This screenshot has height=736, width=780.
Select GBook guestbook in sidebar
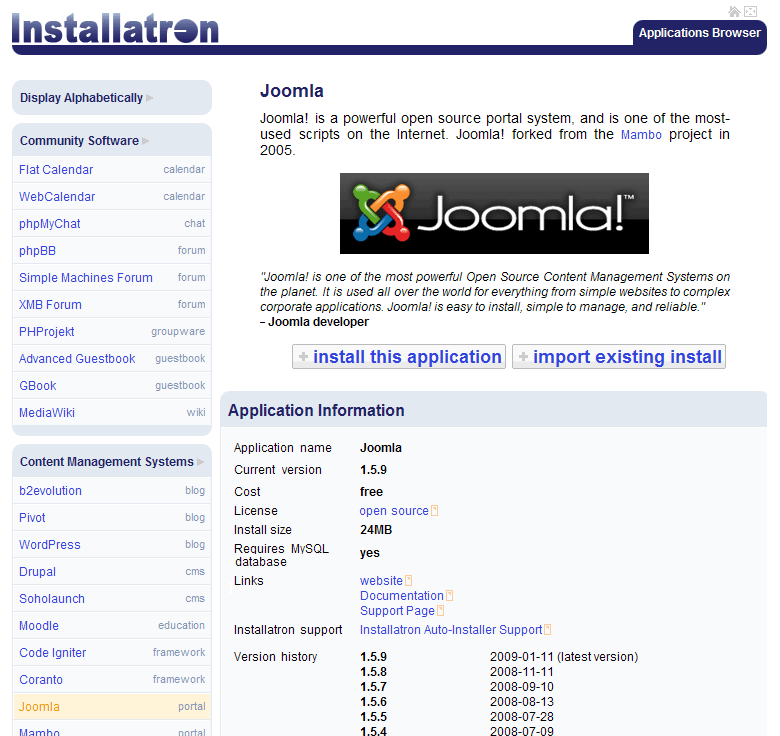[112, 385]
